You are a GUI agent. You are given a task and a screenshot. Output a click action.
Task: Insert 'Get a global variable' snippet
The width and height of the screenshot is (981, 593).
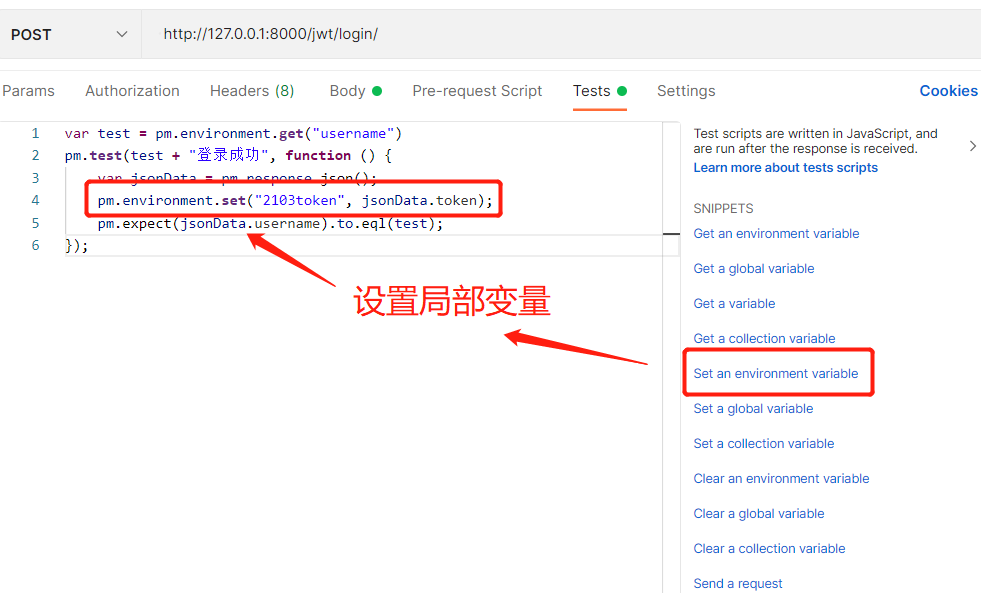pos(753,268)
